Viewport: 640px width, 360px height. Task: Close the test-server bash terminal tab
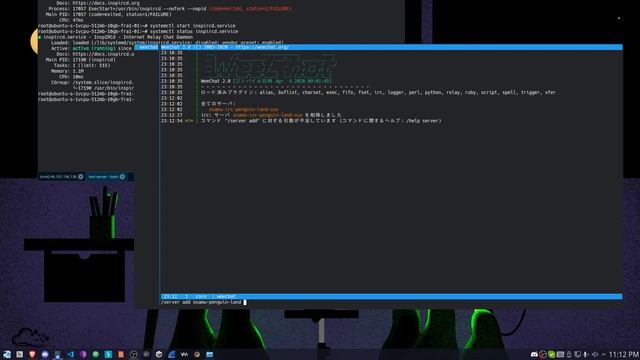[122, 177]
